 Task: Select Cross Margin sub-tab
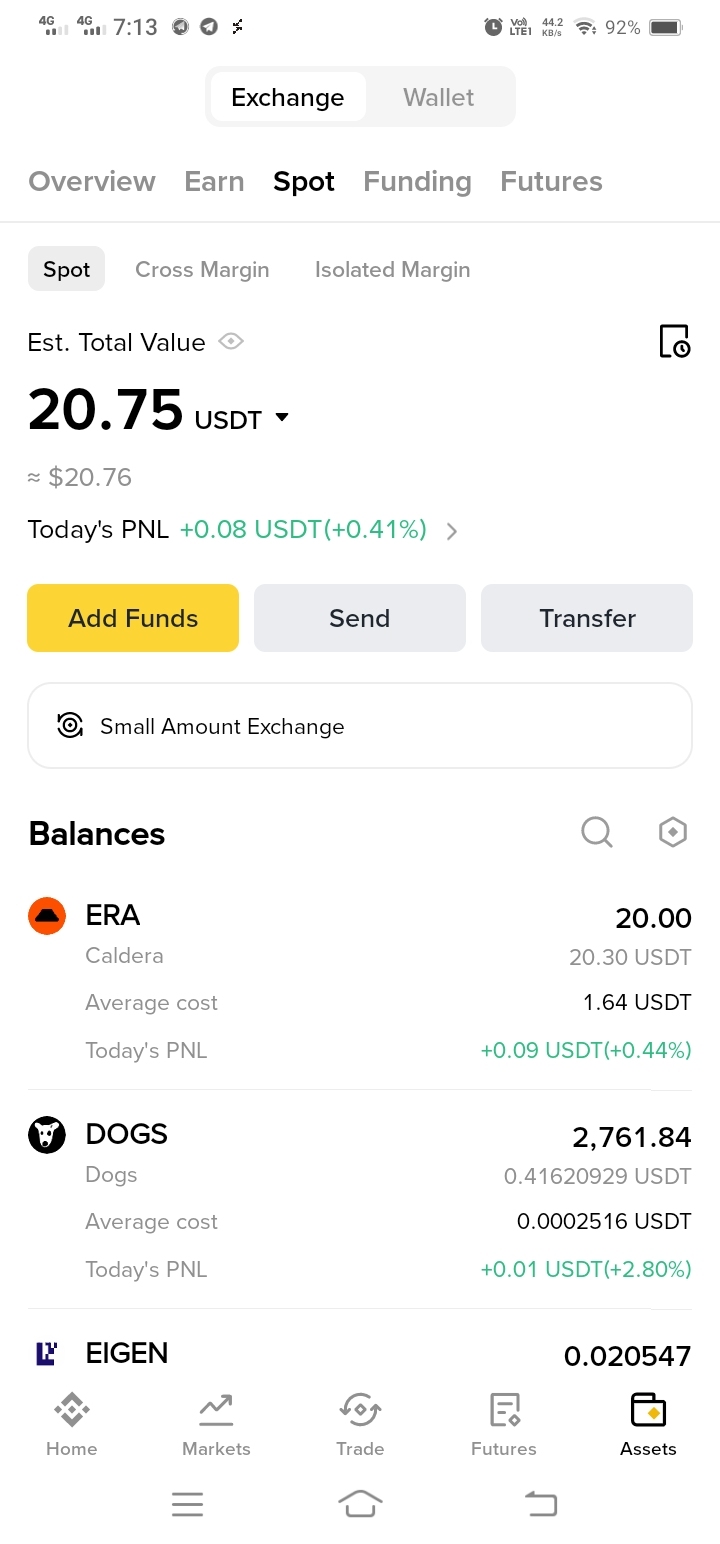[202, 269]
